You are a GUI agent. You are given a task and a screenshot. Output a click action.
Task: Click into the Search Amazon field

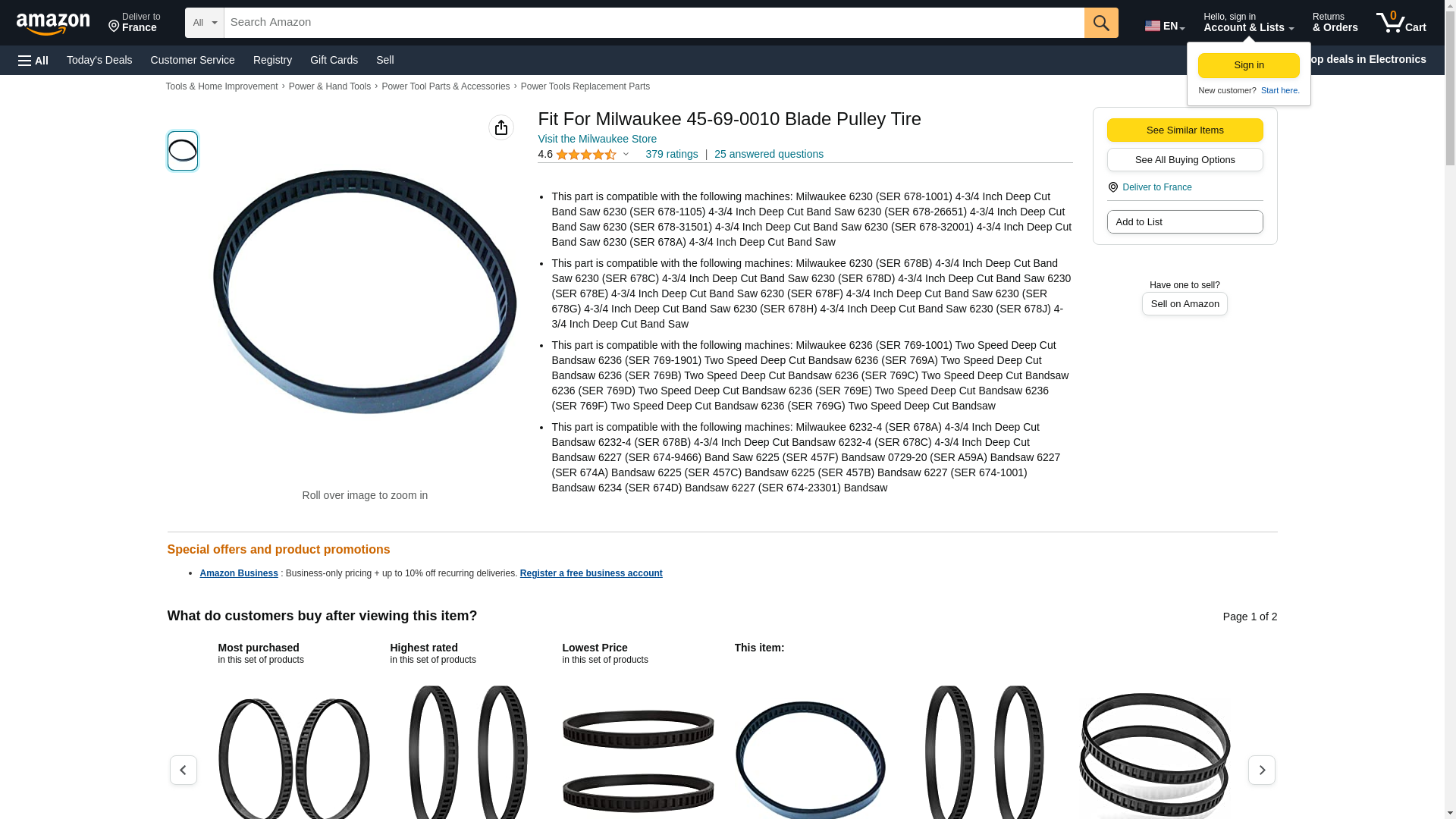(x=654, y=23)
